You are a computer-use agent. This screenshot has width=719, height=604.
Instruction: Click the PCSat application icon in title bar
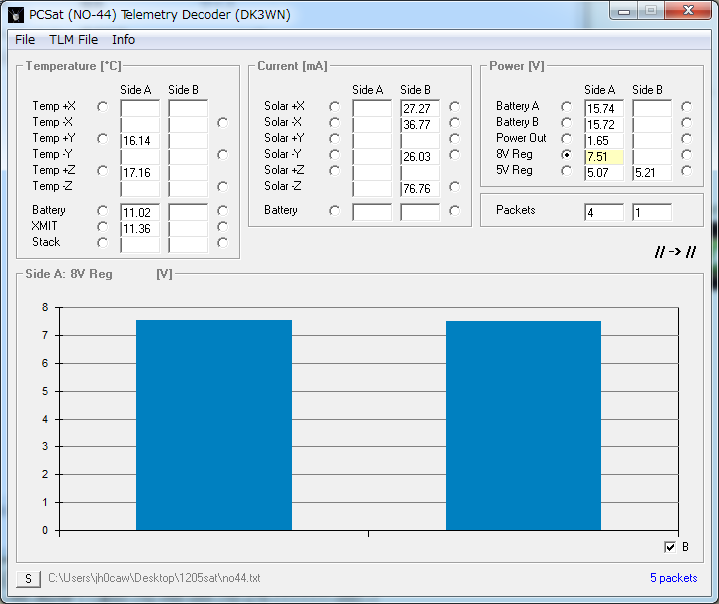coord(16,15)
